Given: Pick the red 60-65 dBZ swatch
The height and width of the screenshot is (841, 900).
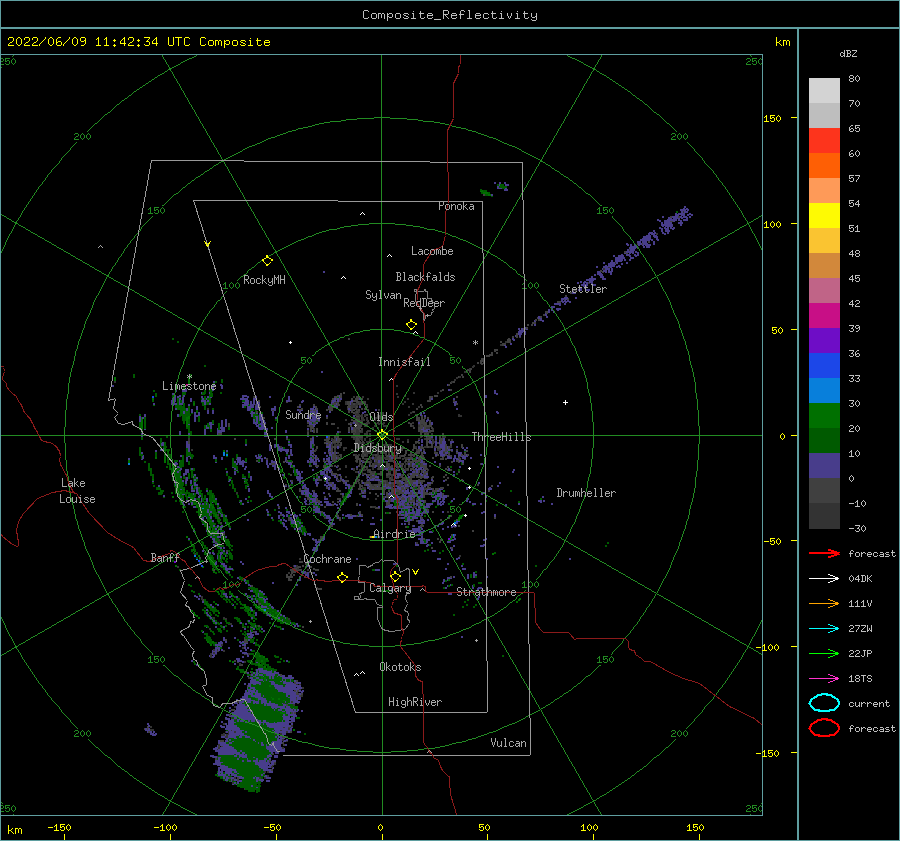Looking at the screenshot, I should [x=824, y=141].
